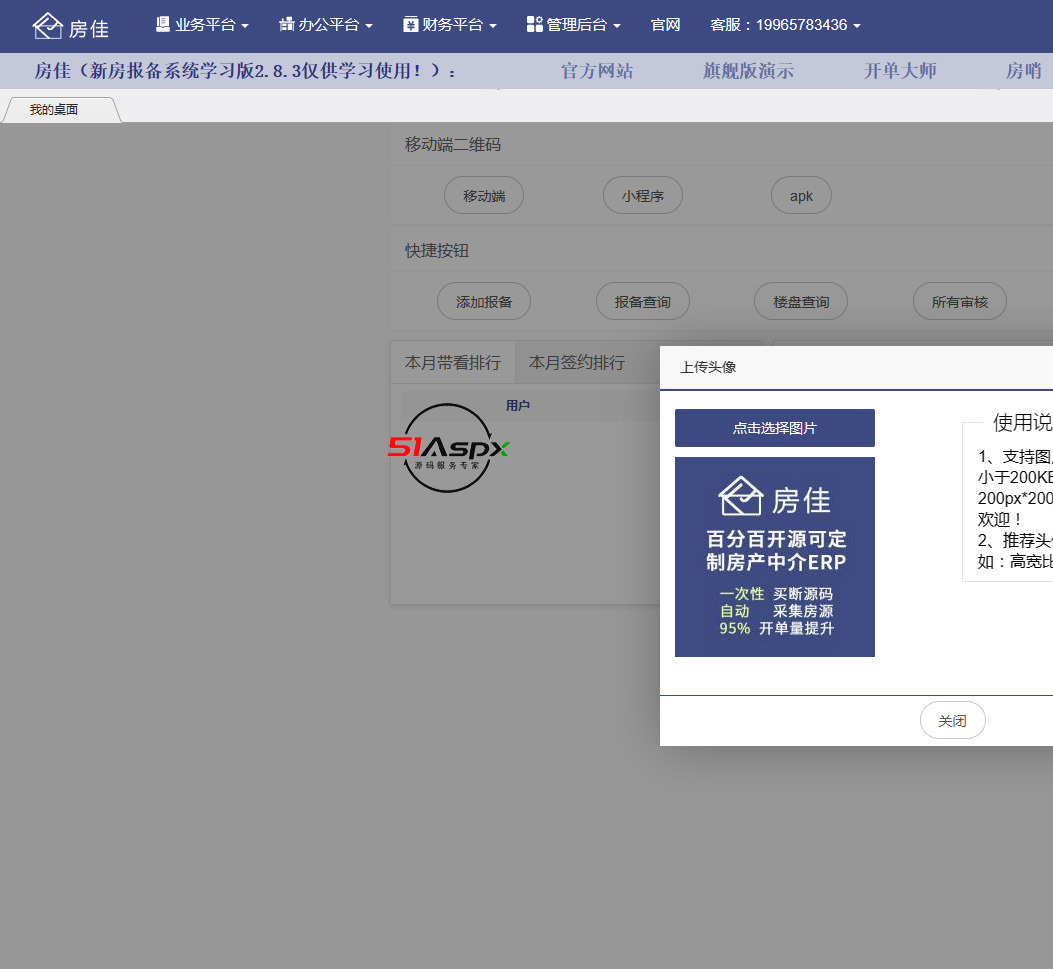
Task: Click the apk QR code button
Action: [801, 195]
